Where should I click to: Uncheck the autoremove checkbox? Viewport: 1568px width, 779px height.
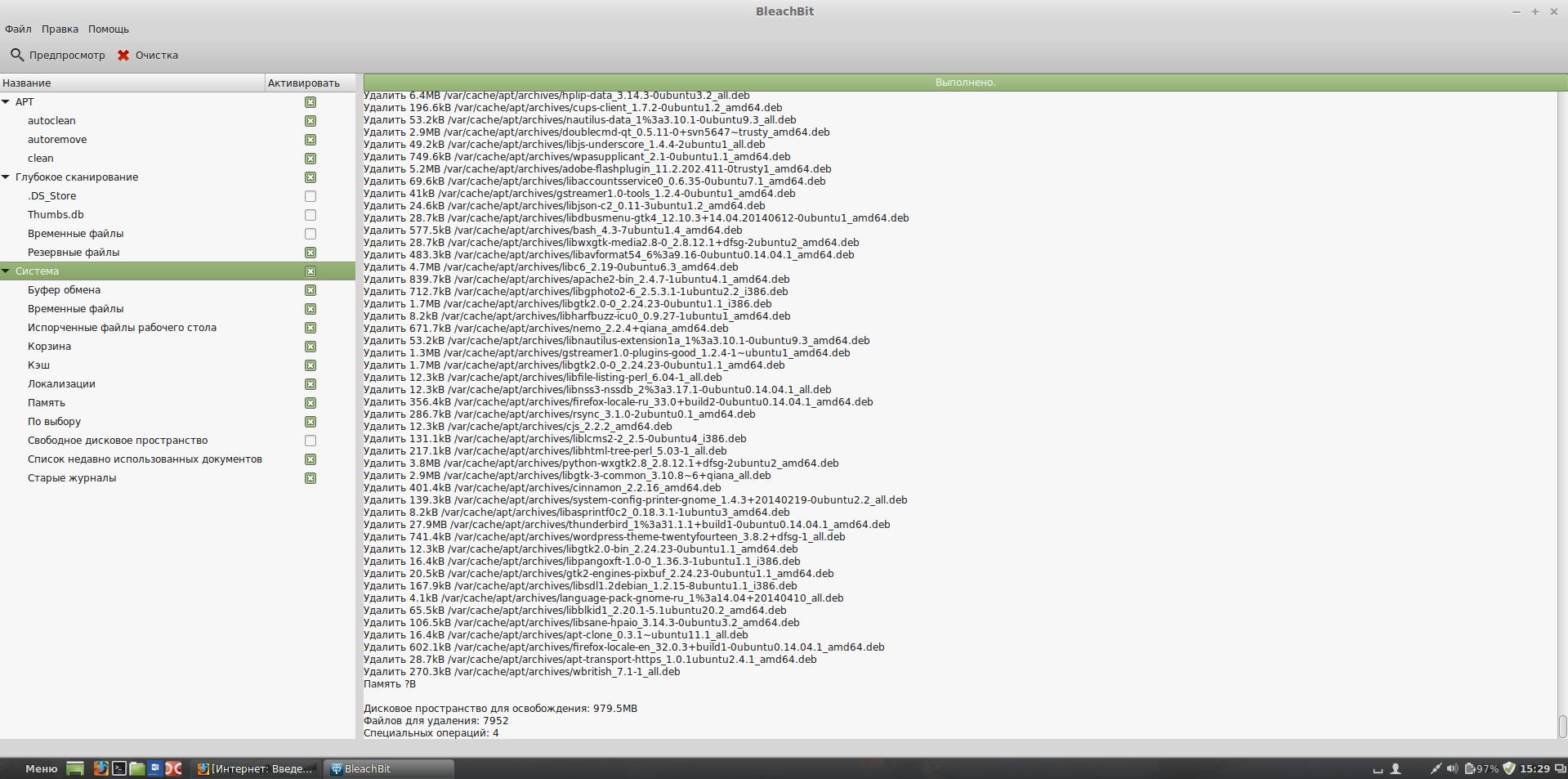pyautogui.click(x=310, y=140)
